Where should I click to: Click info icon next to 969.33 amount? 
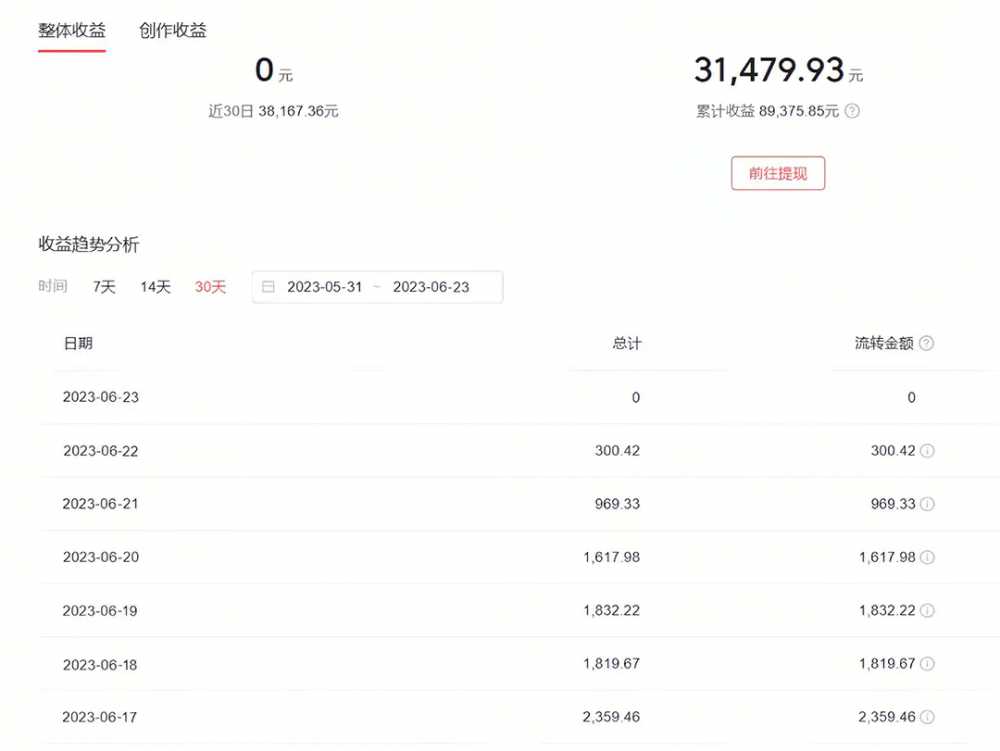[927, 504]
